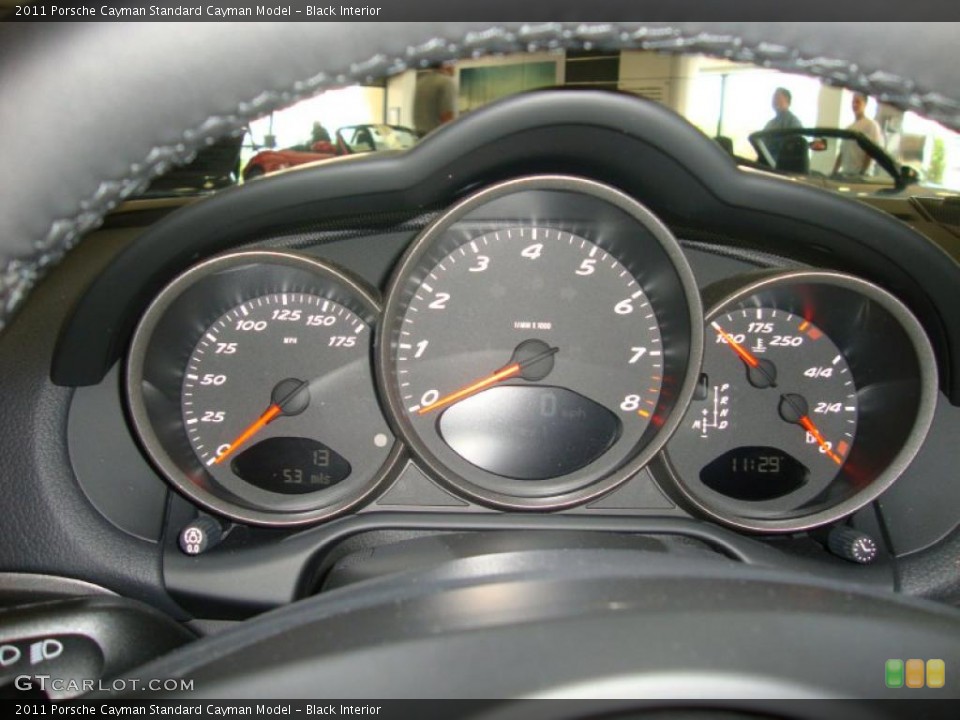
Task: Click the coolant temperature symbol
Action: [x=759, y=345]
